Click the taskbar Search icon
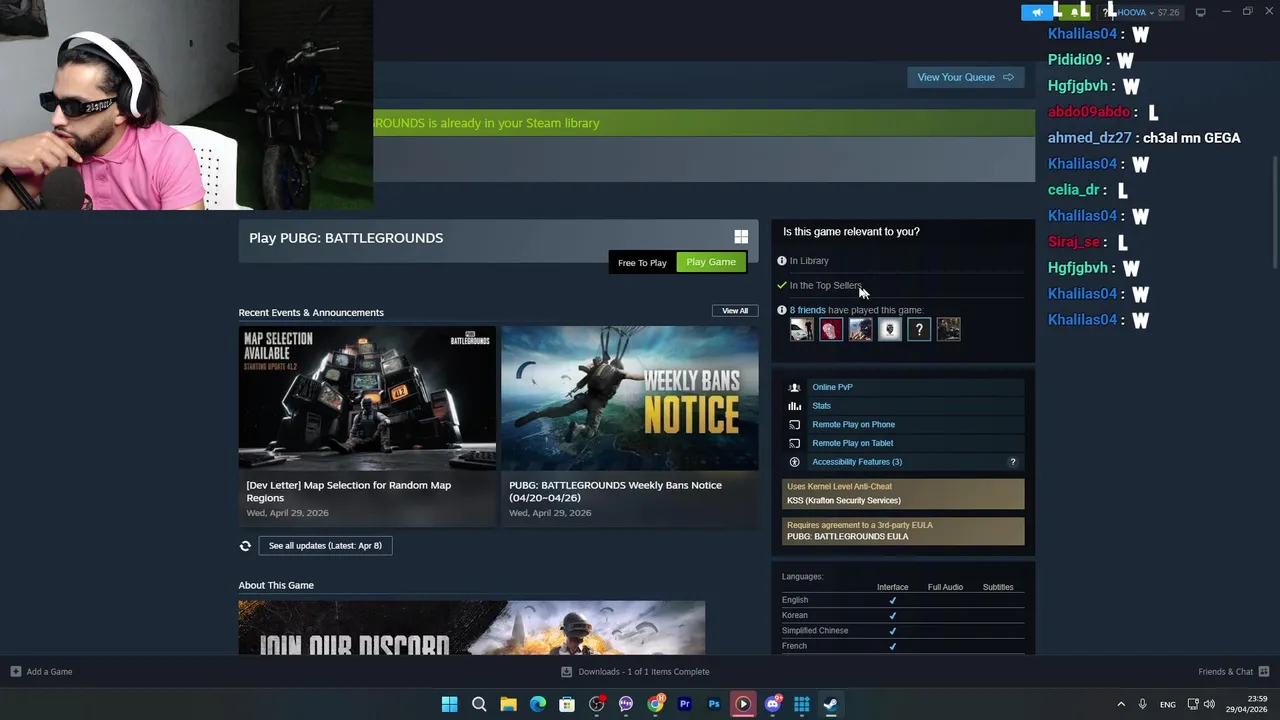The width and height of the screenshot is (1280, 720). (x=479, y=704)
